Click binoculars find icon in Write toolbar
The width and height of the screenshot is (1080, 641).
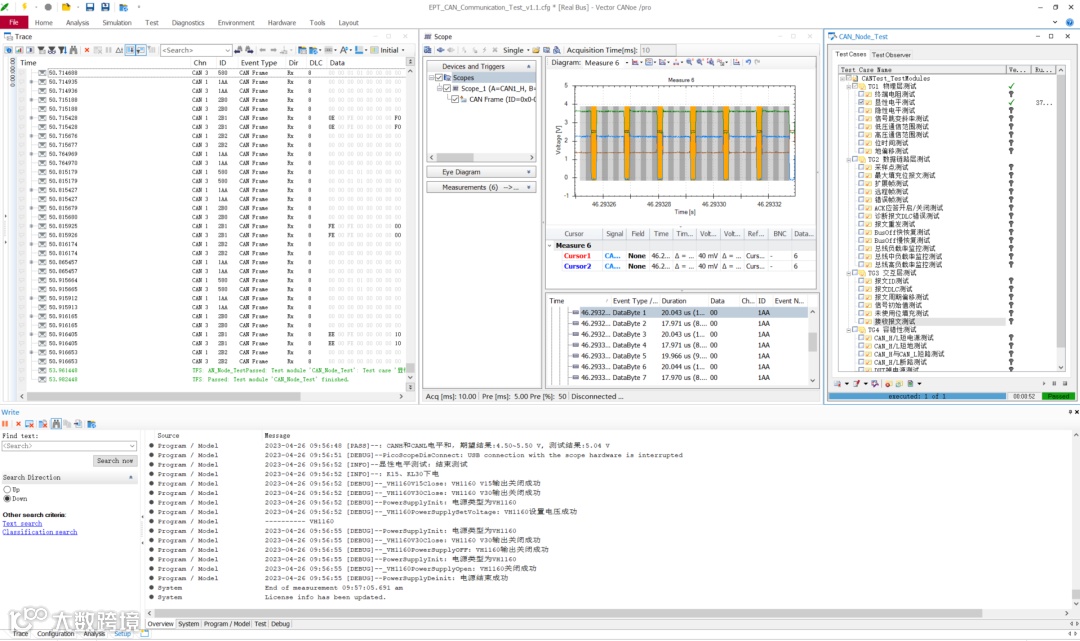56,424
